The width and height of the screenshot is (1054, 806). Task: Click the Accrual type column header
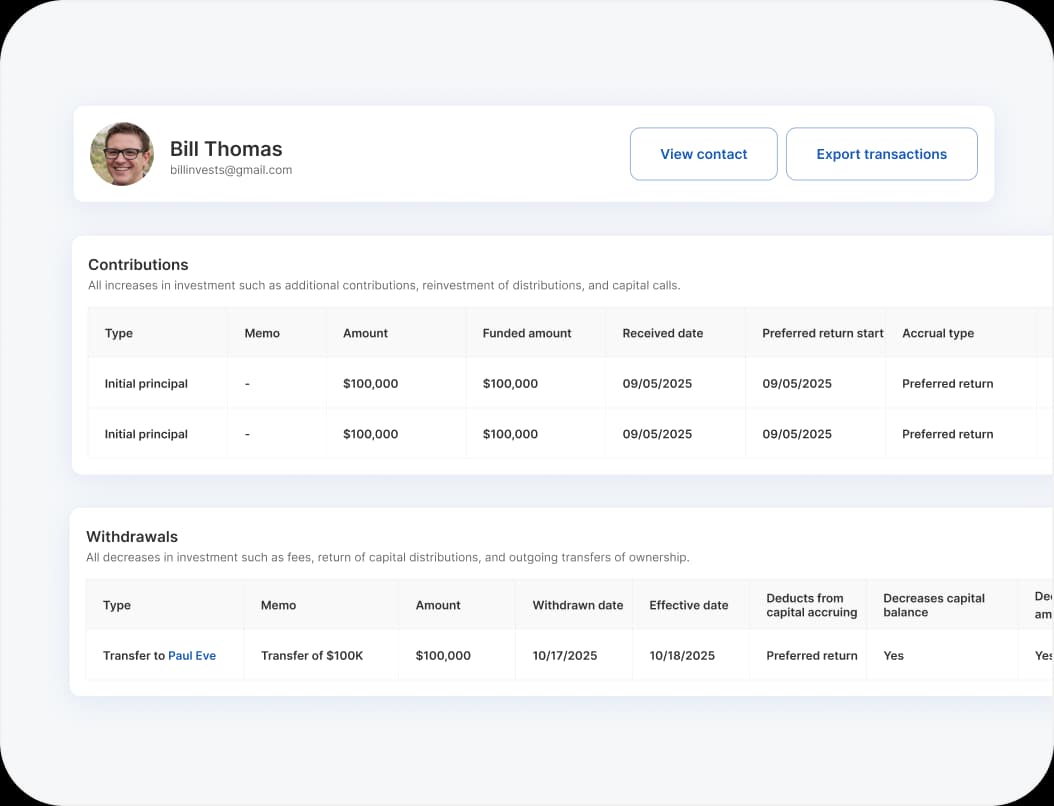pyautogui.click(x=937, y=333)
